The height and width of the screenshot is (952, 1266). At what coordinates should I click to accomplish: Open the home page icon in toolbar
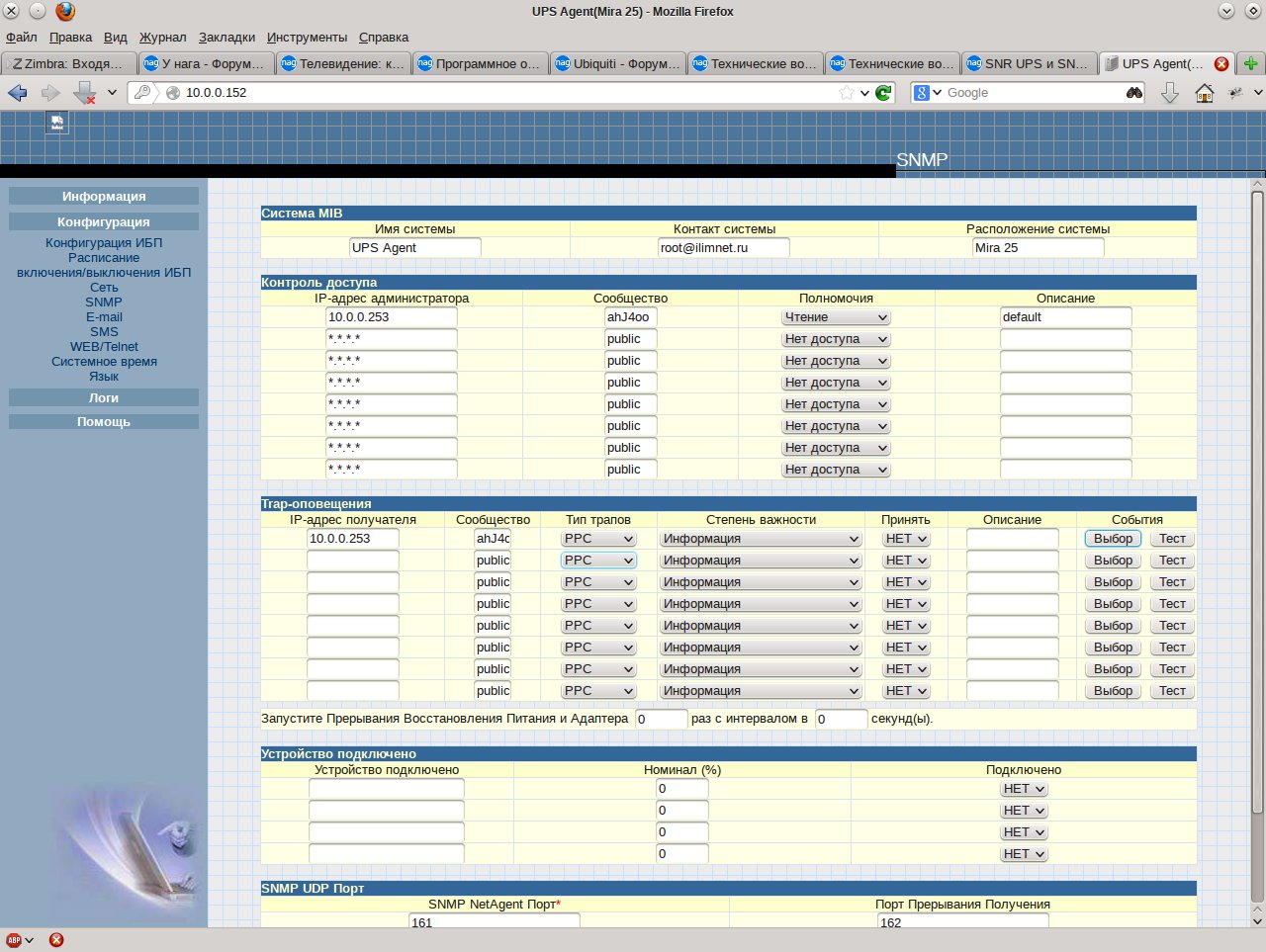[x=1204, y=93]
